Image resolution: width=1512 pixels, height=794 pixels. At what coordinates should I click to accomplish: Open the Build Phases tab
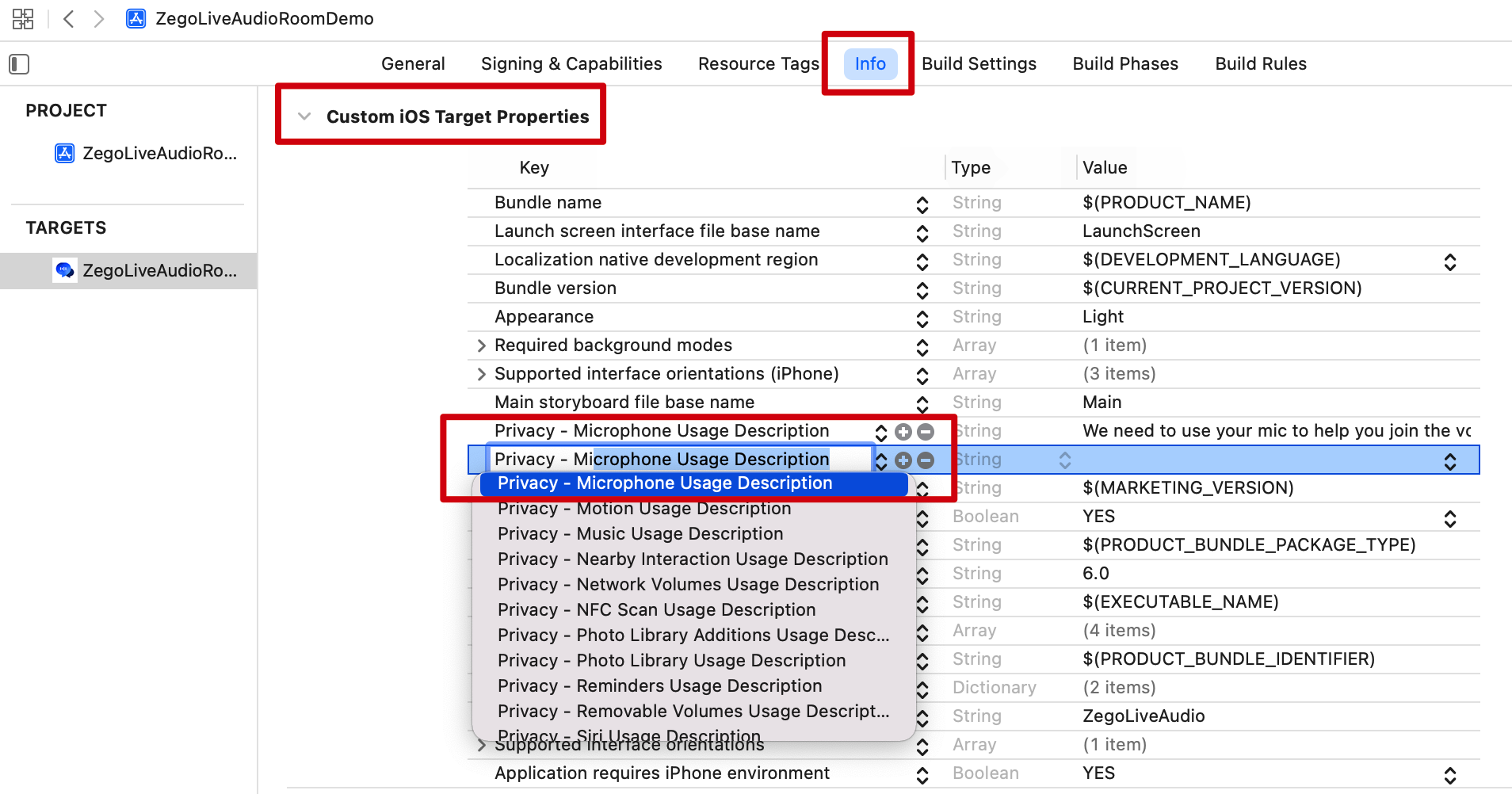[1125, 63]
